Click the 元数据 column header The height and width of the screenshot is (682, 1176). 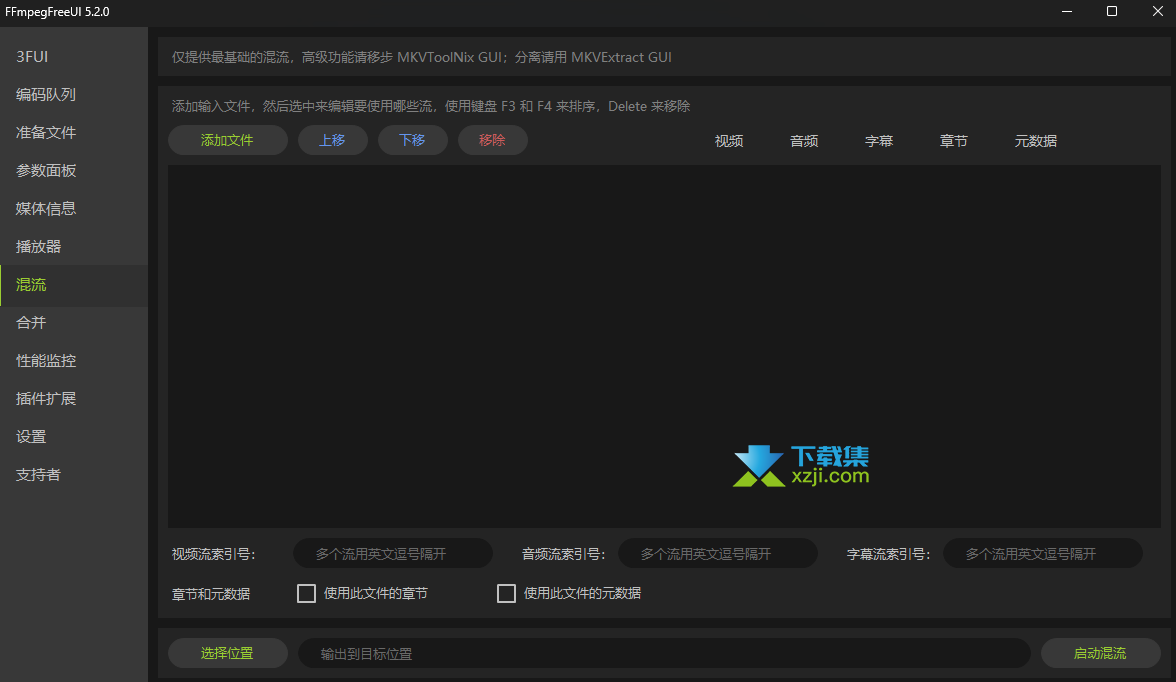tap(1036, 141)
